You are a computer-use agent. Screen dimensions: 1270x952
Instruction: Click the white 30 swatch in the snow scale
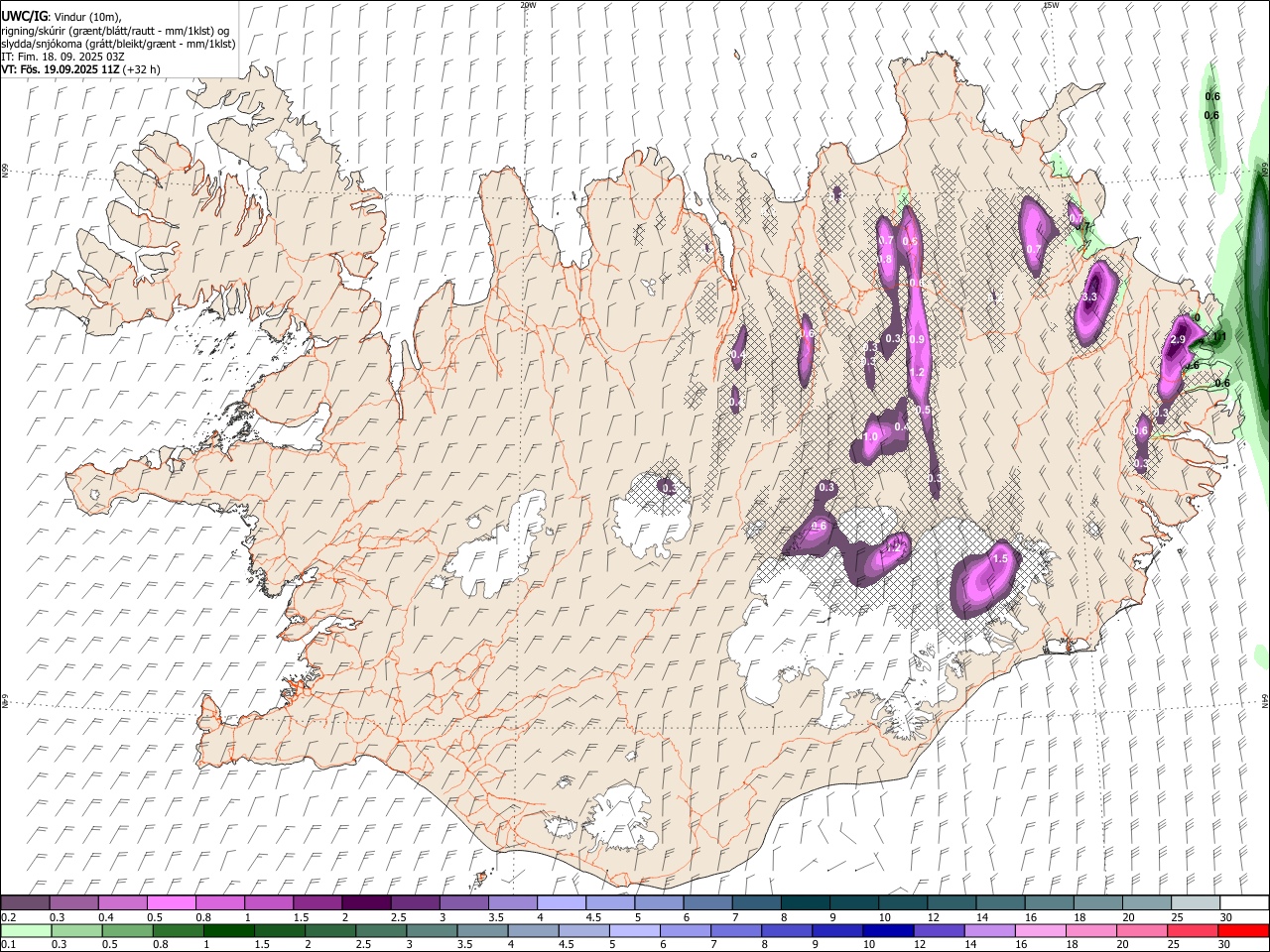pyautogui.click(x=1244, y=903)
